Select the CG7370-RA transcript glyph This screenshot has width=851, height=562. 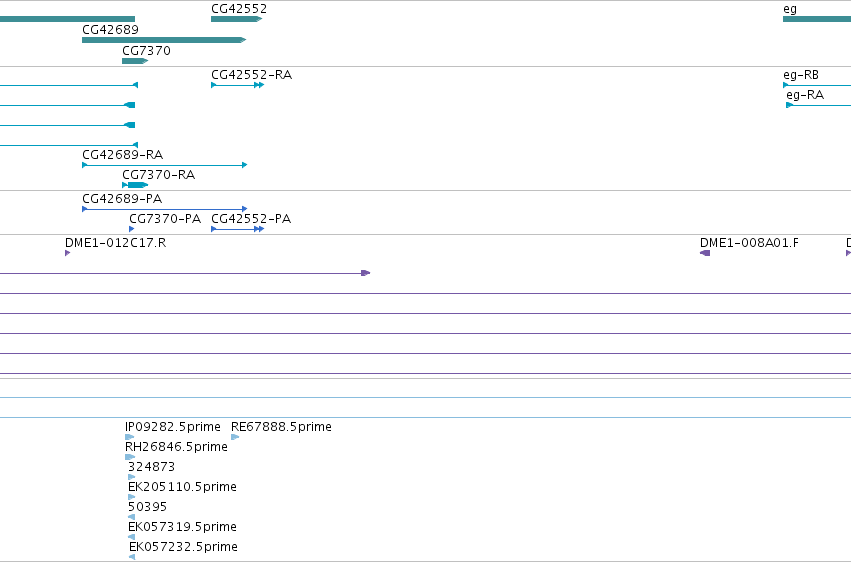click(135, 185)
